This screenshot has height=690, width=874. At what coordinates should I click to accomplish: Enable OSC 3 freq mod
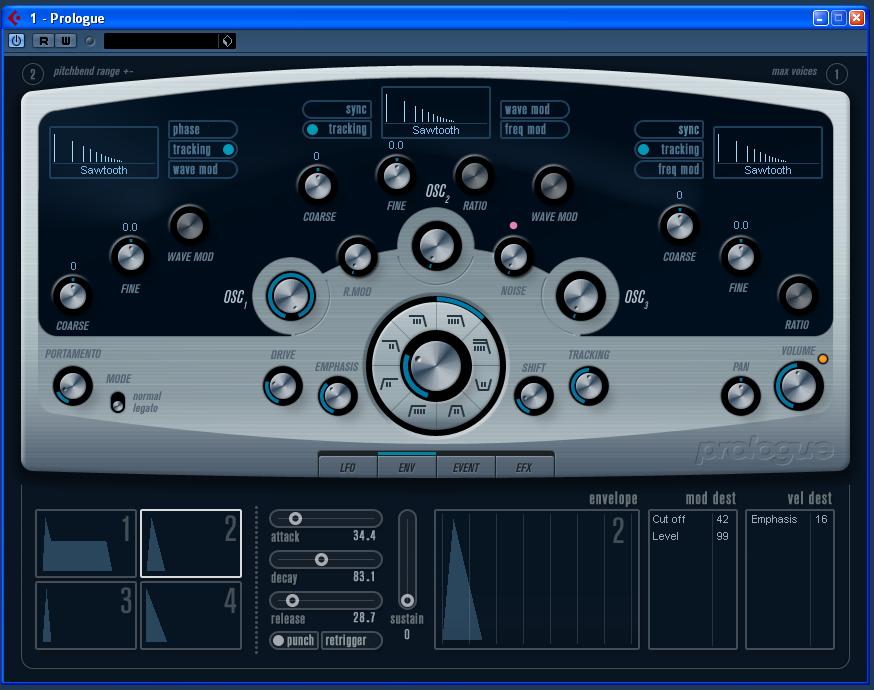point(669,169)
